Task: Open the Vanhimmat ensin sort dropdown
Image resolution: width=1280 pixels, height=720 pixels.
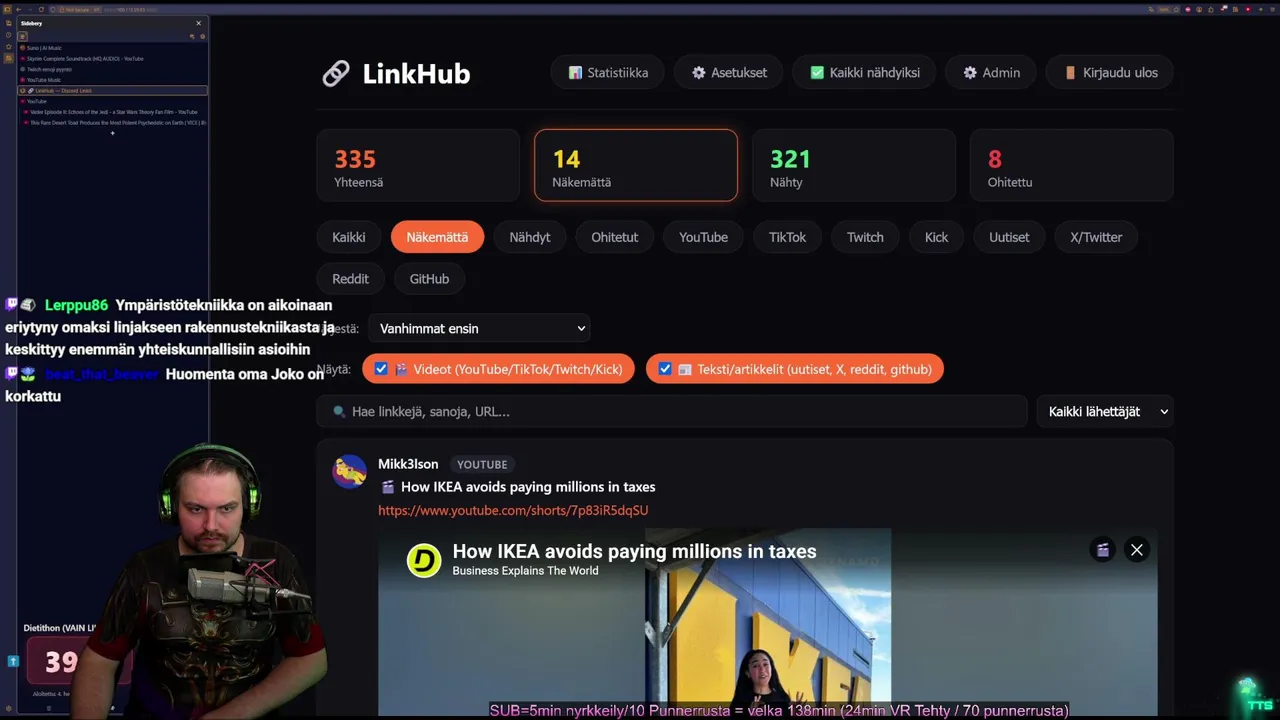Action: (x=479, y=328)
